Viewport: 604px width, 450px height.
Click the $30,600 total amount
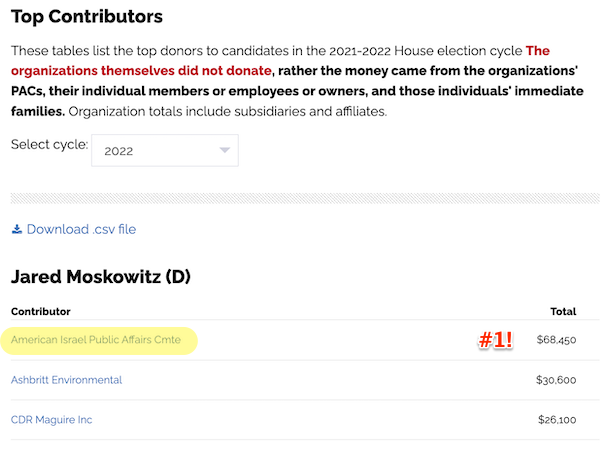pyautogui.click(x=556, y=380)
